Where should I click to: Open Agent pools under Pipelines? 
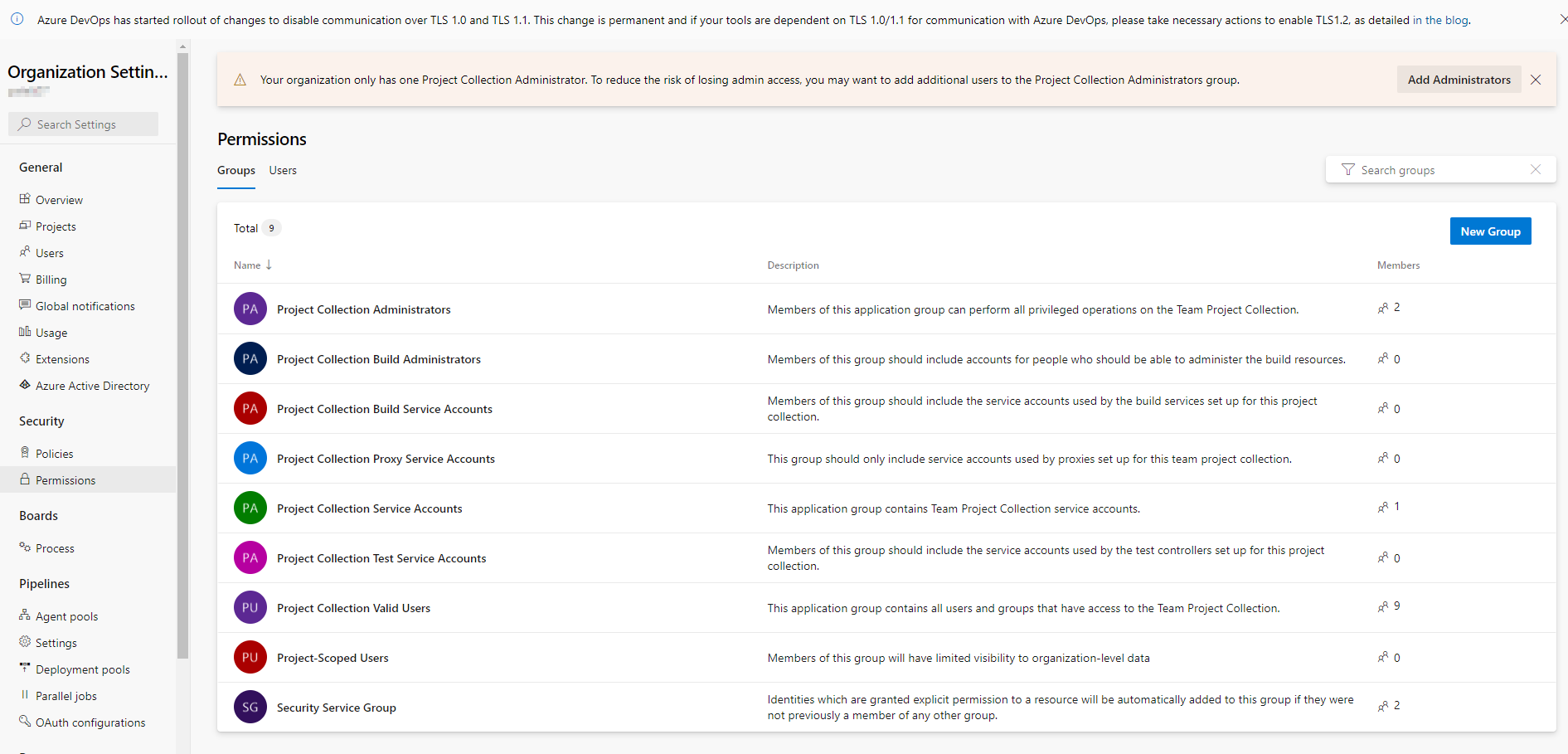pos(66,616)
